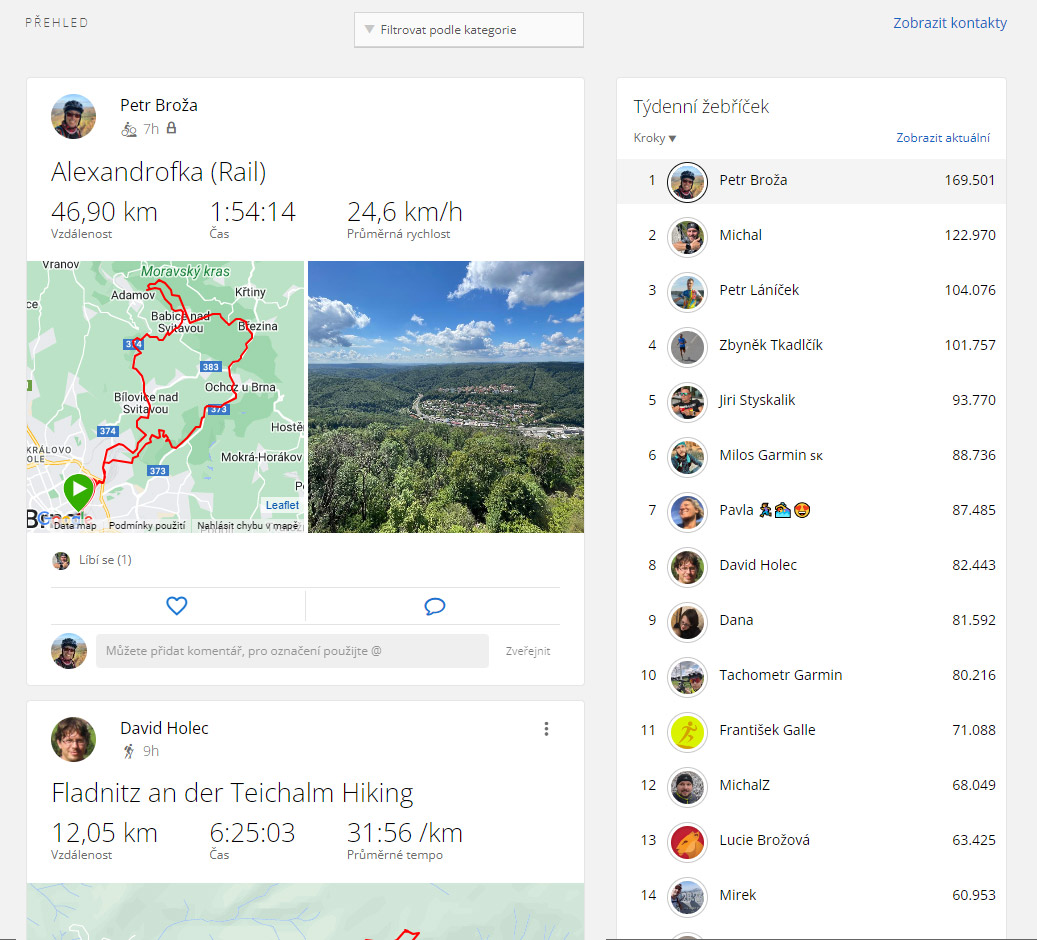The width and height of the screenshot is (1037, 940).
Task: Click the small avatar next to Líbí se (1)
Action: (61, 561)
